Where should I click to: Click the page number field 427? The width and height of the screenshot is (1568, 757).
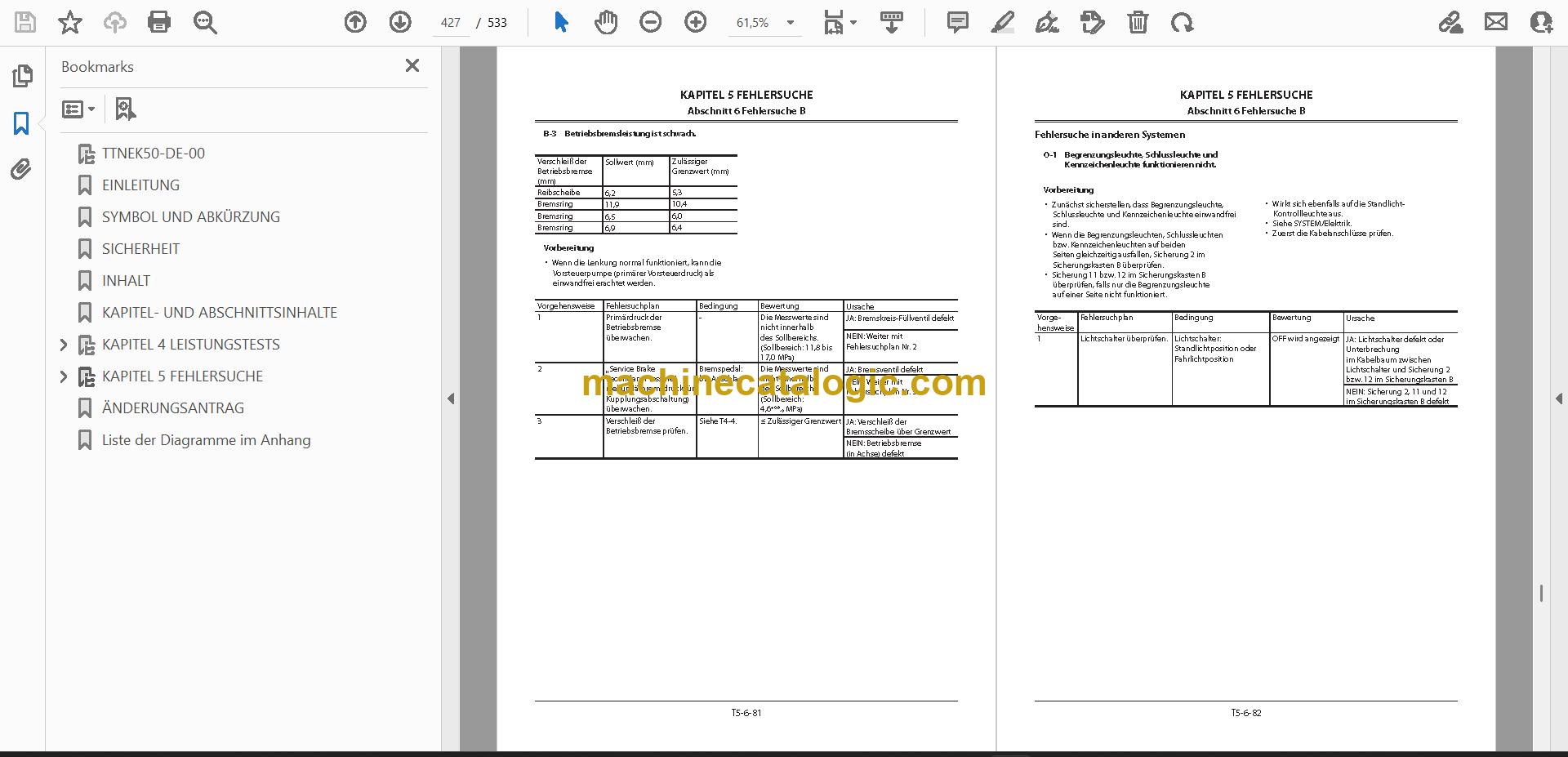coord(451,23)
